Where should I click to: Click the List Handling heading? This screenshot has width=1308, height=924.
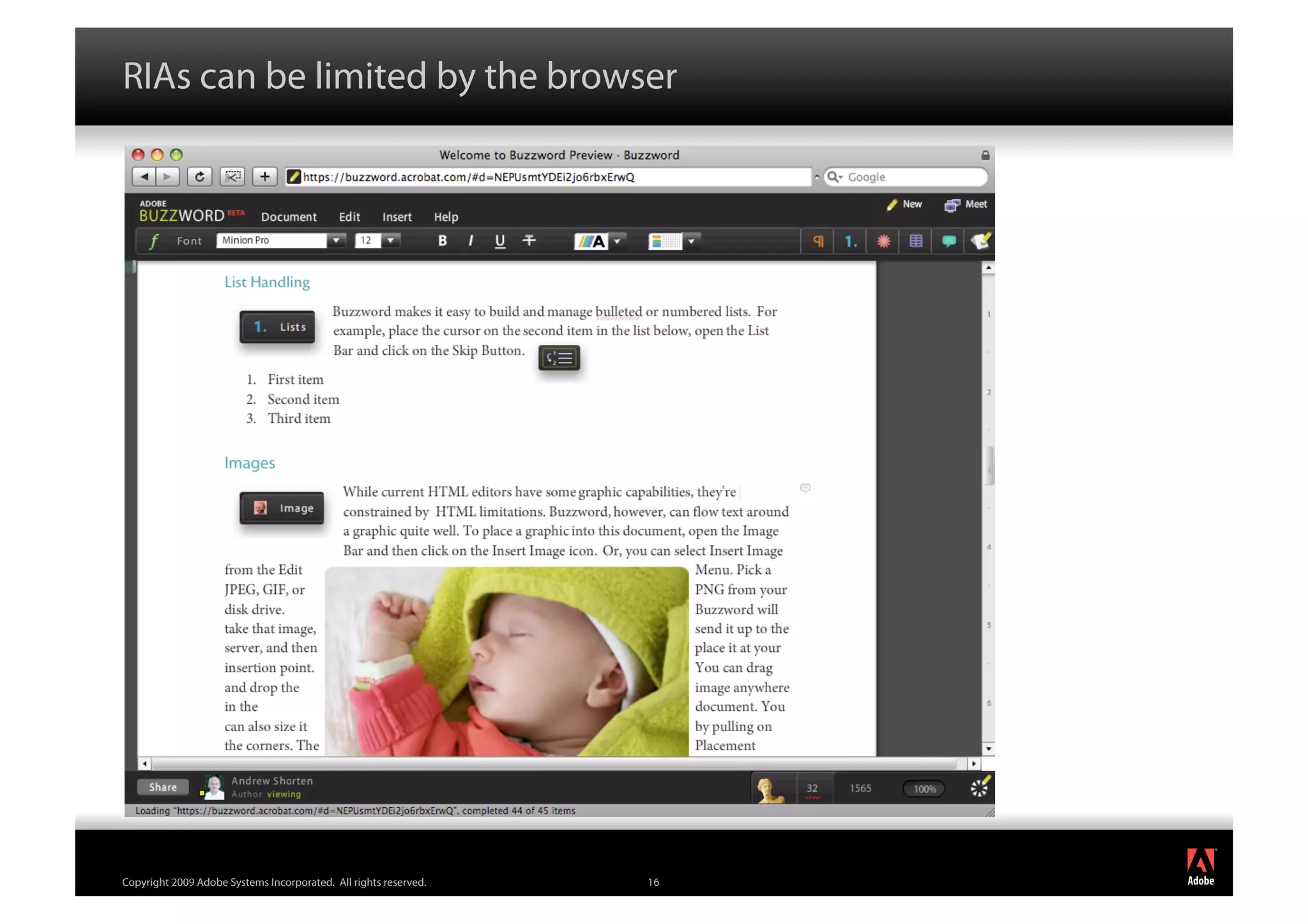coord(267,282)
